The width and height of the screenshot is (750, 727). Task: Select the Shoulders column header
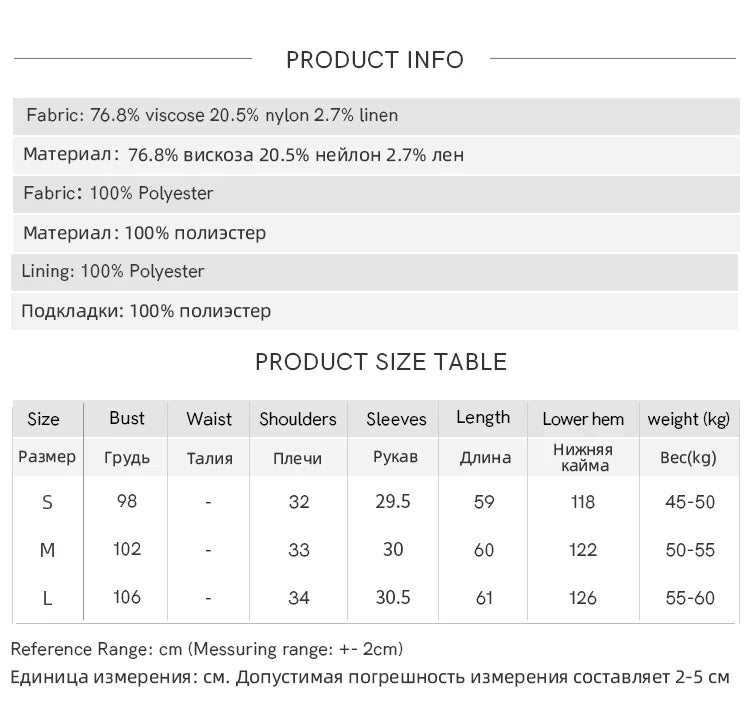(298, 419)
